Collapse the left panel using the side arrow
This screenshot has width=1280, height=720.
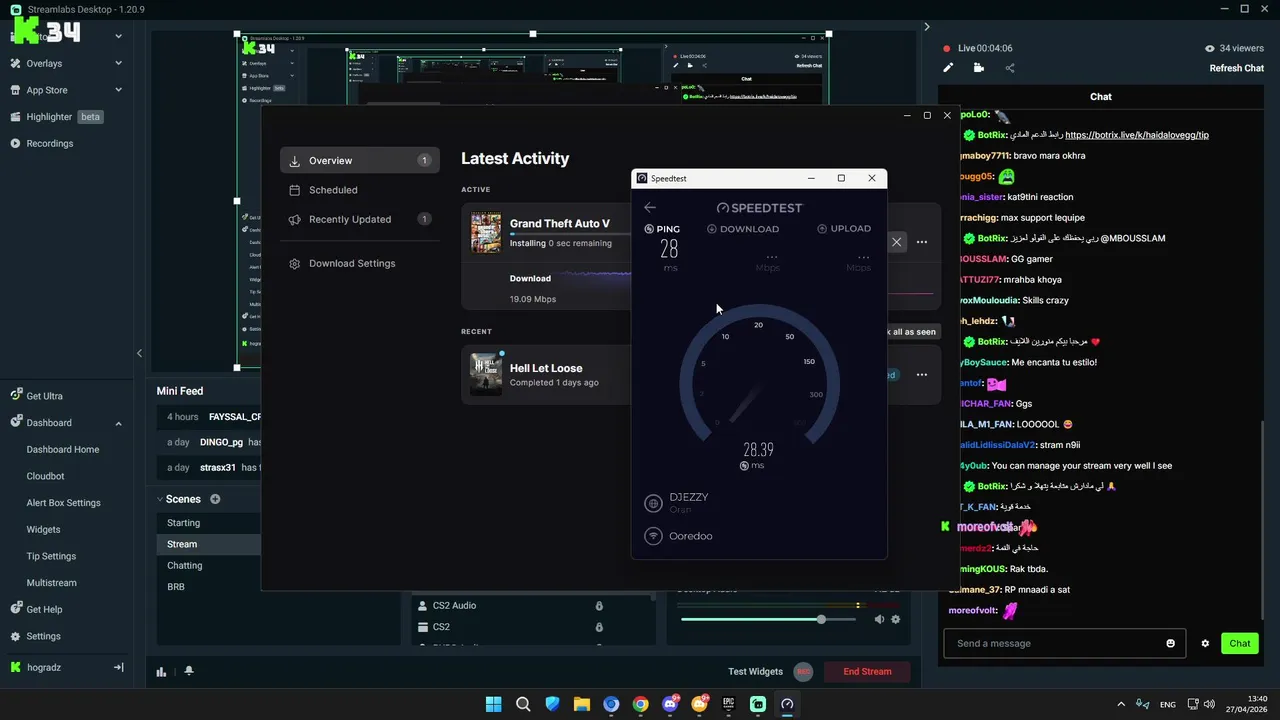coord(139,353)
